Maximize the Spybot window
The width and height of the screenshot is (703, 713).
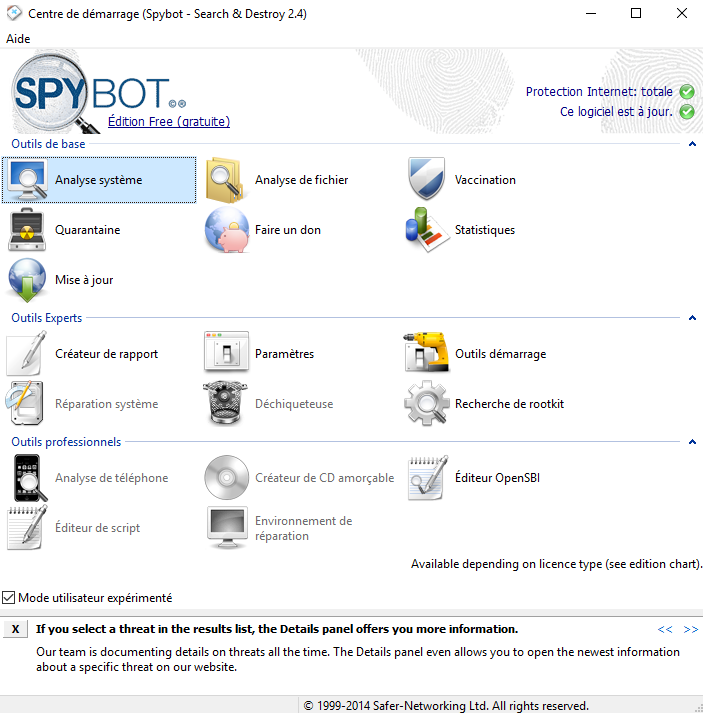click(636, 13)
